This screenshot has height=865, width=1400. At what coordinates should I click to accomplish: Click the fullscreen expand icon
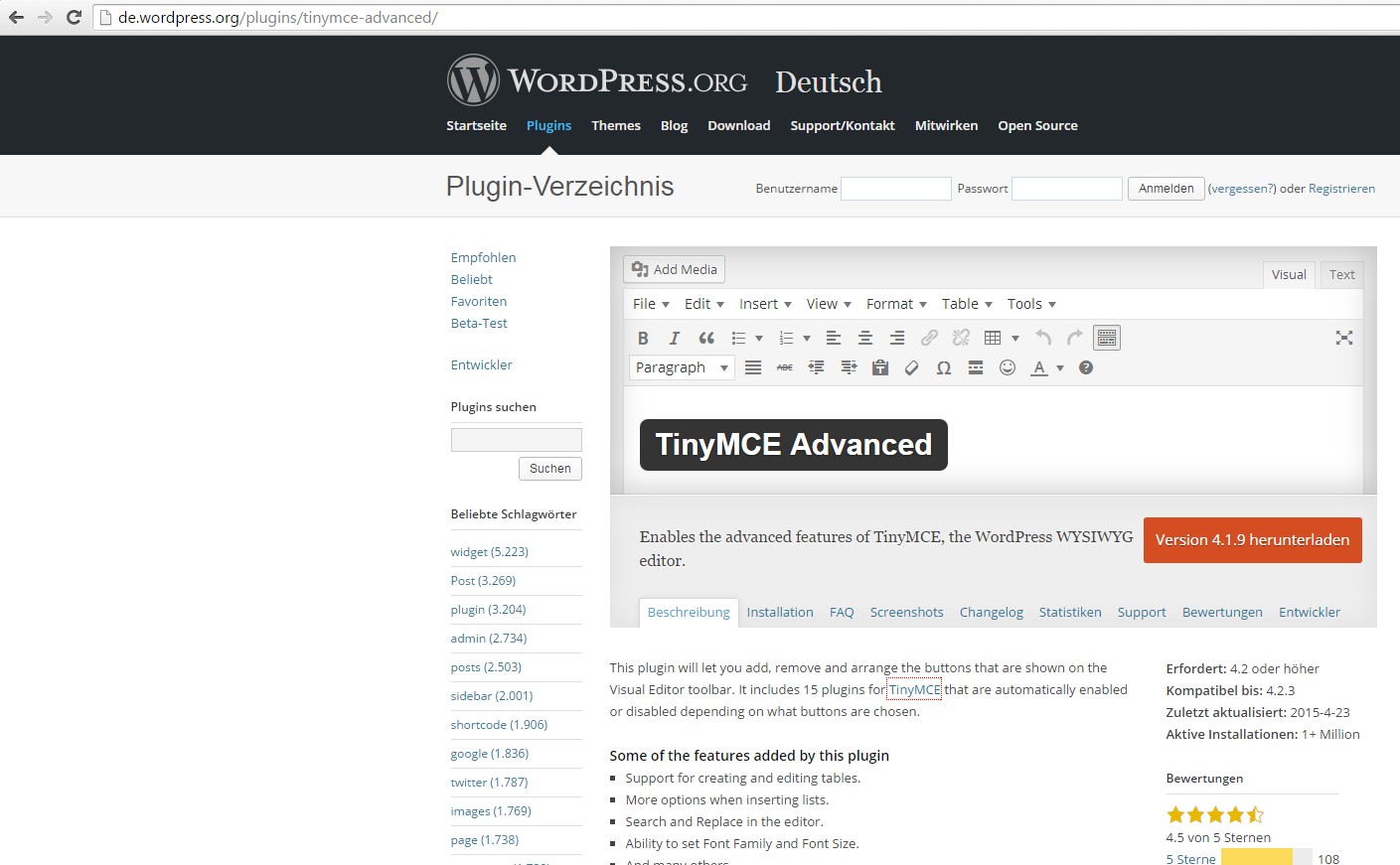pos(1344,338)
